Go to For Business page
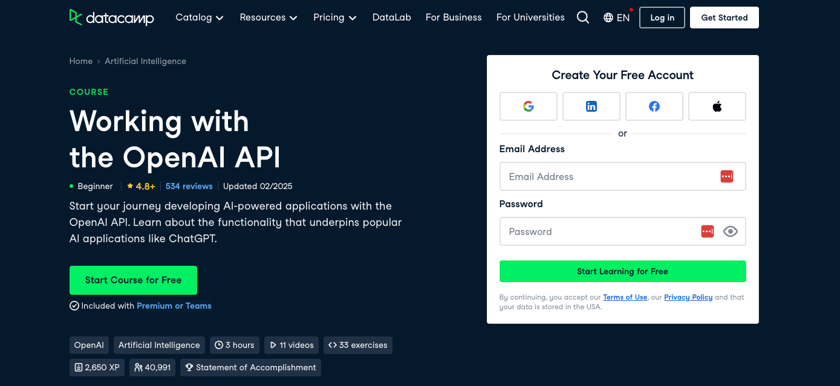 [454, 18]
